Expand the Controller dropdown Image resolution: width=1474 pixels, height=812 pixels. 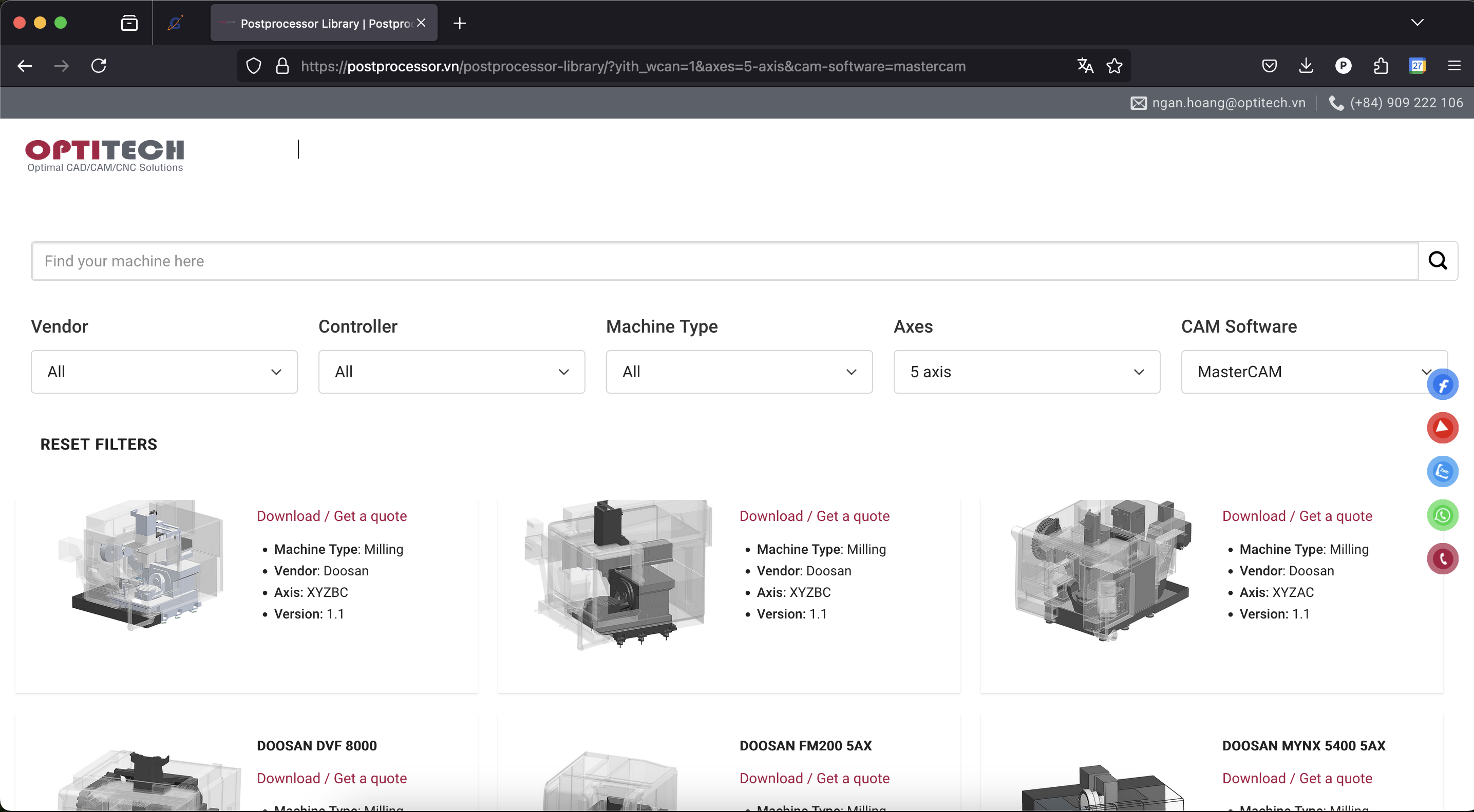point(451,372)
